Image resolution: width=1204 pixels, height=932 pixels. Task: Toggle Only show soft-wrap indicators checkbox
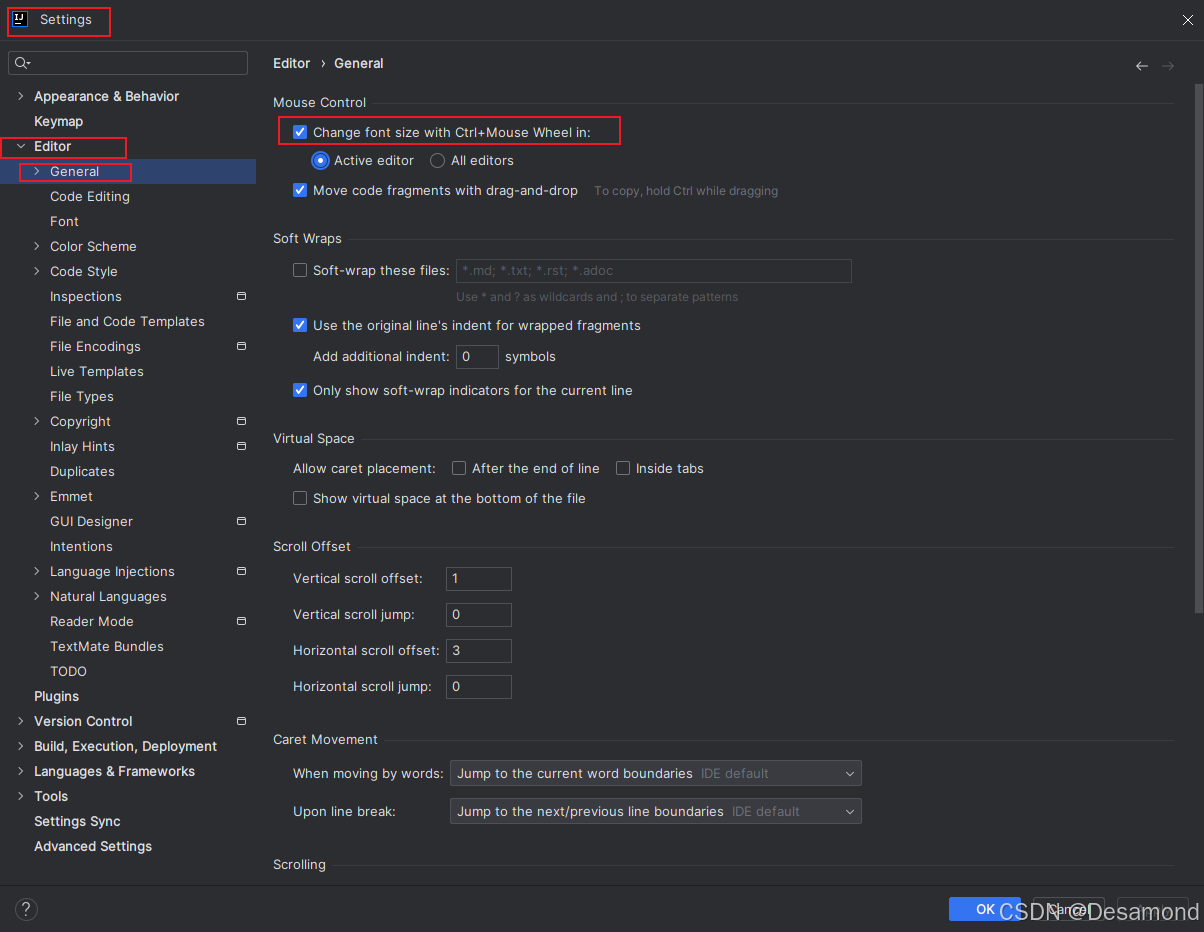[300, 390]
